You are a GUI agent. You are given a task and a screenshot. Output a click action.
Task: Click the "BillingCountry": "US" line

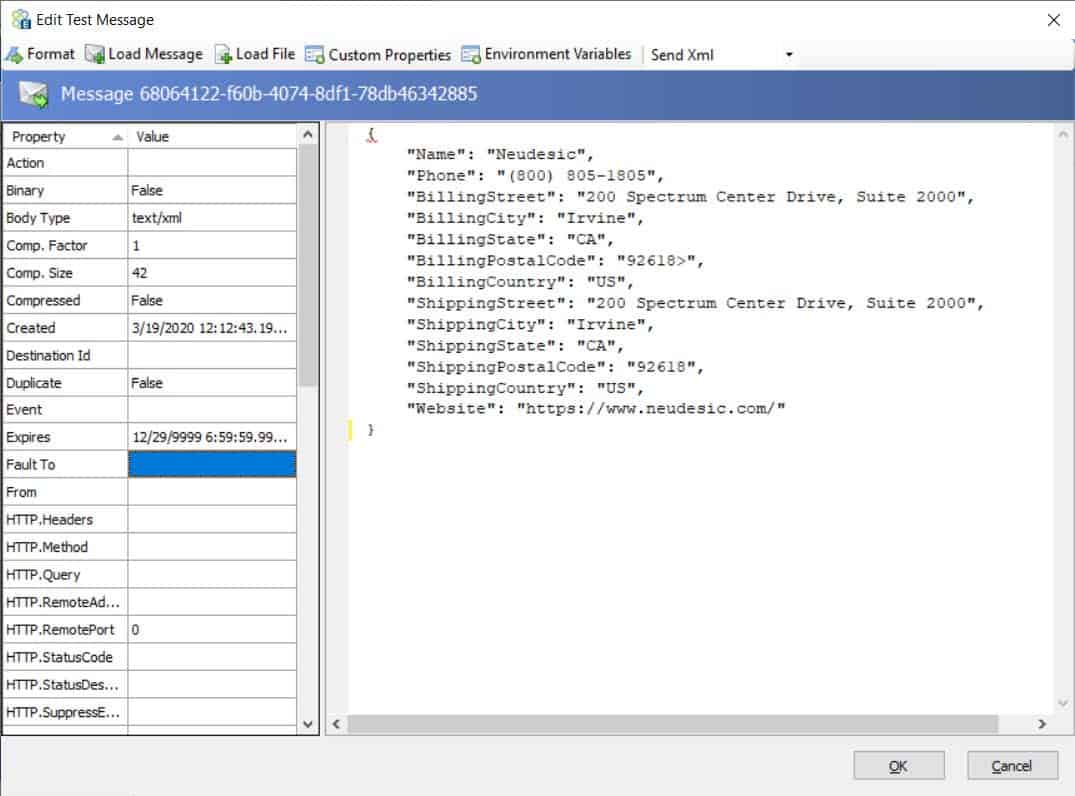tap(520, 282)
